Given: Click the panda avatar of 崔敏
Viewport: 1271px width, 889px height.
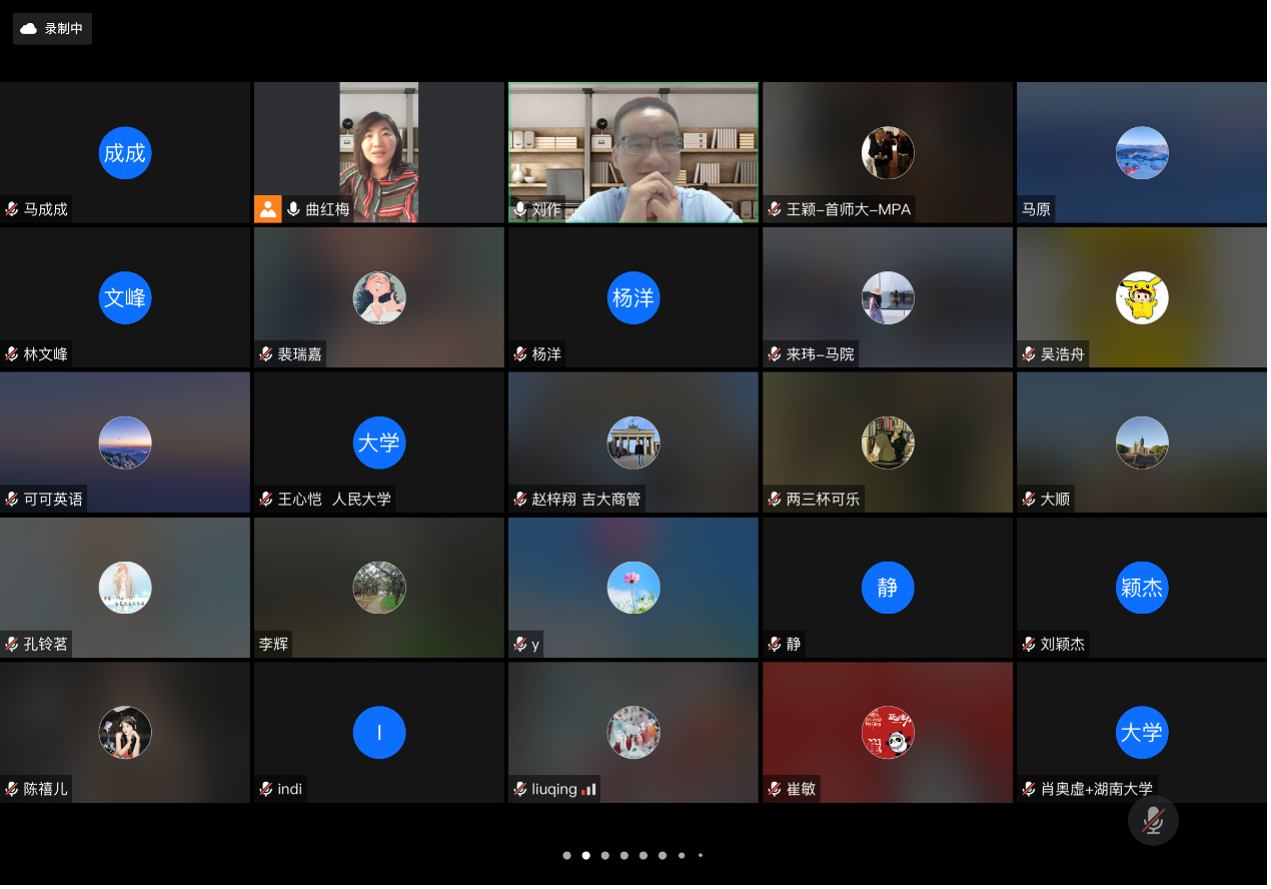Looking at the screenshot, I should (888, 733).
